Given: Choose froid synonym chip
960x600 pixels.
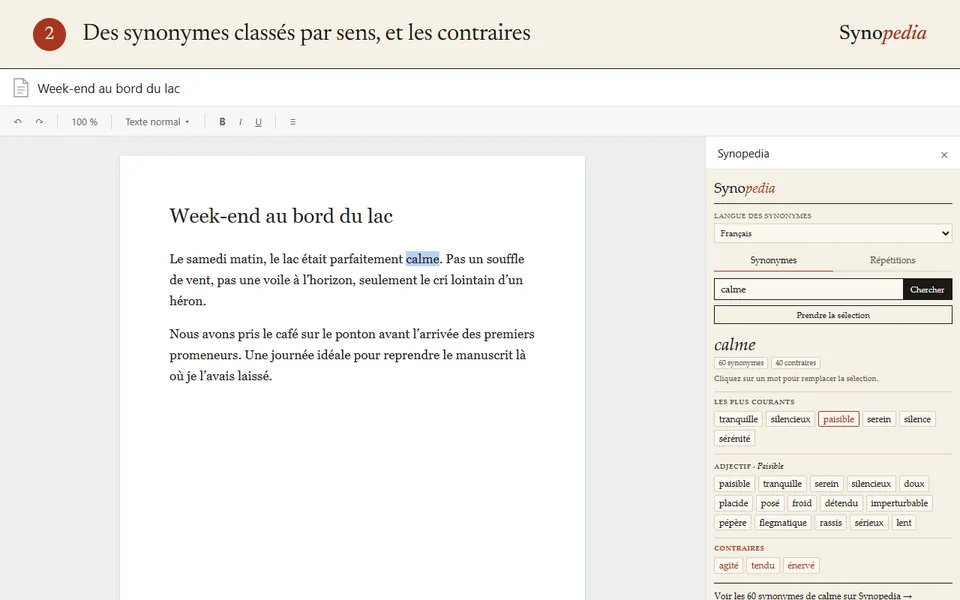Looking at the screenshot, I should point(801,503).
